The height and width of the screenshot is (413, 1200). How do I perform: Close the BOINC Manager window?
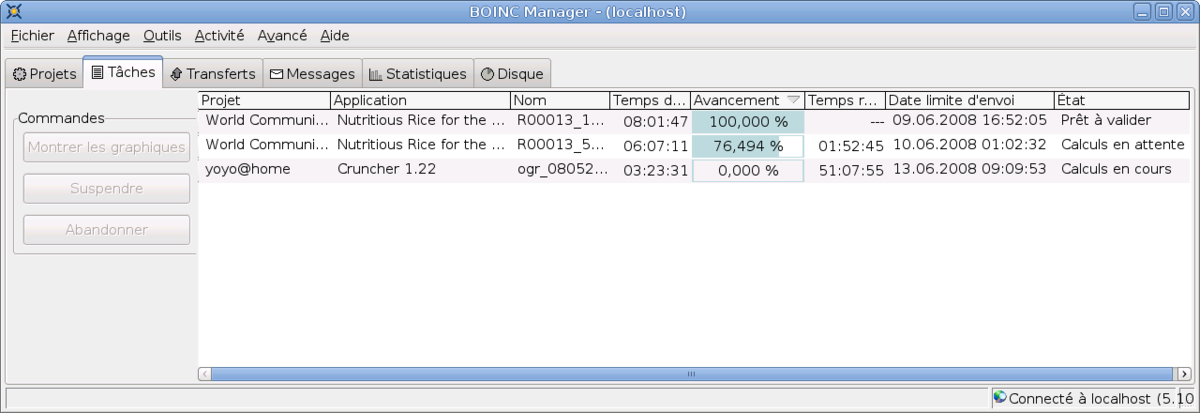(x=1184, y=11)
